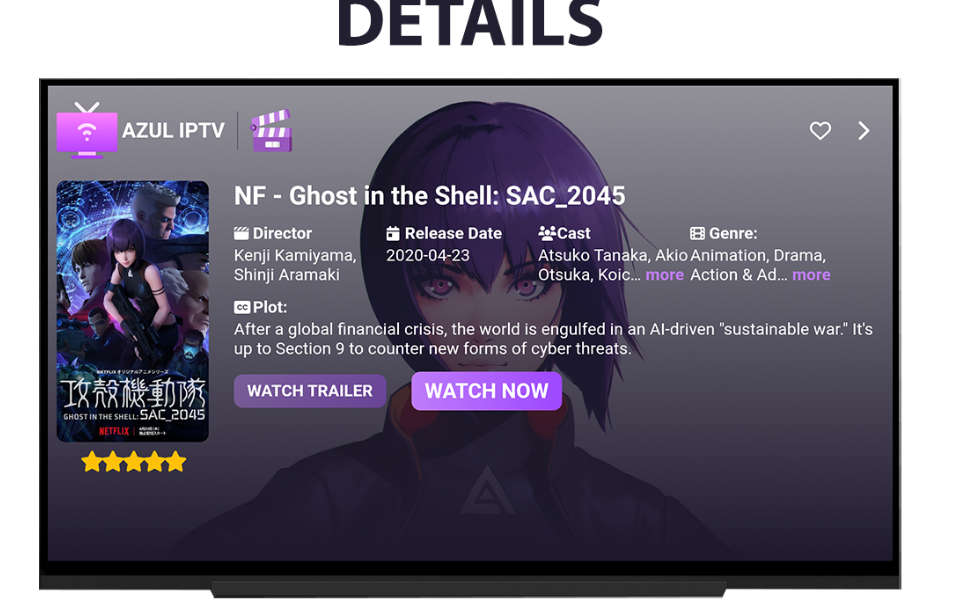Click the Release Date calendar icon
The image size is (967, 612).
[x=393, y=233]
